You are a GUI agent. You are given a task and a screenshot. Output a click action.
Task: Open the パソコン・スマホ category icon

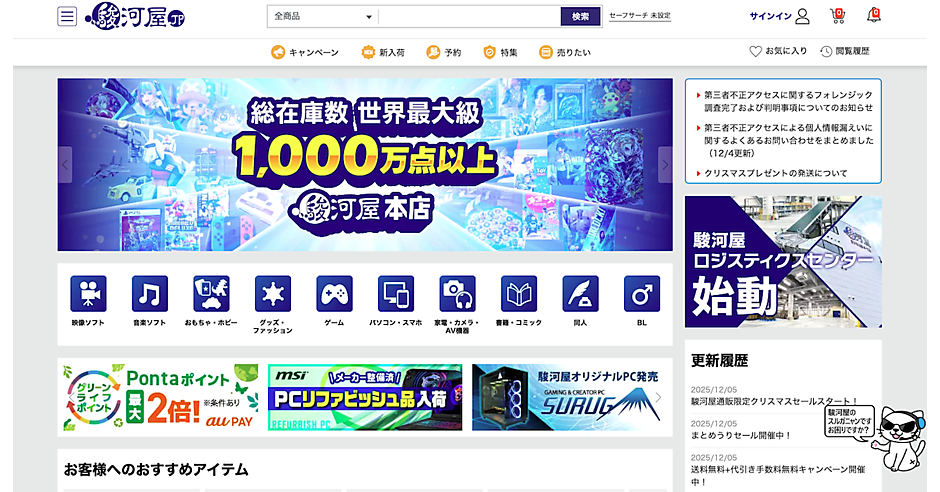coord(396,294)
